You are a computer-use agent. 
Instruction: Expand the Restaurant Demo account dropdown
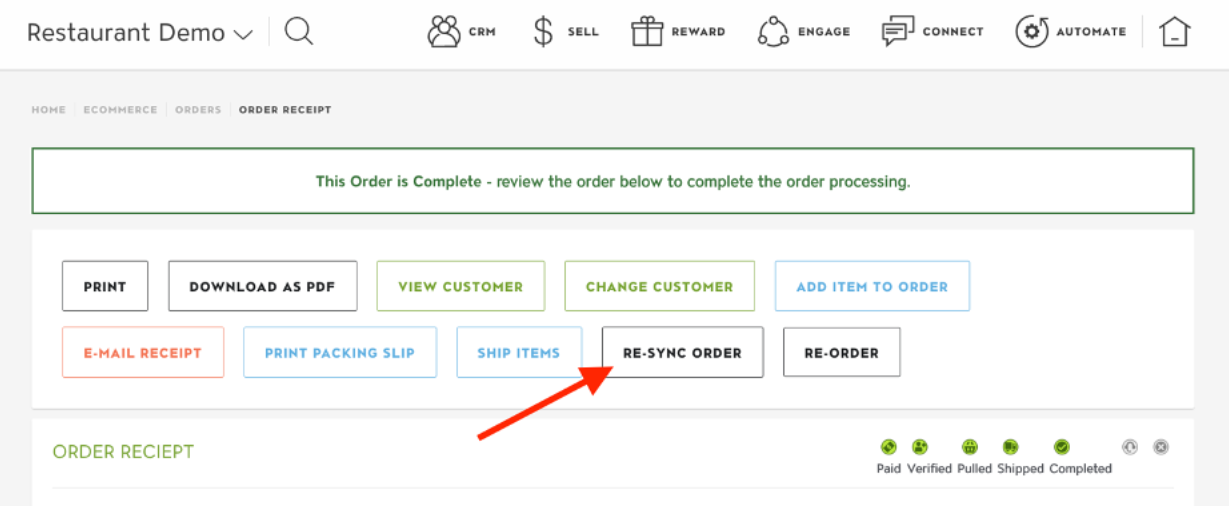140,32
